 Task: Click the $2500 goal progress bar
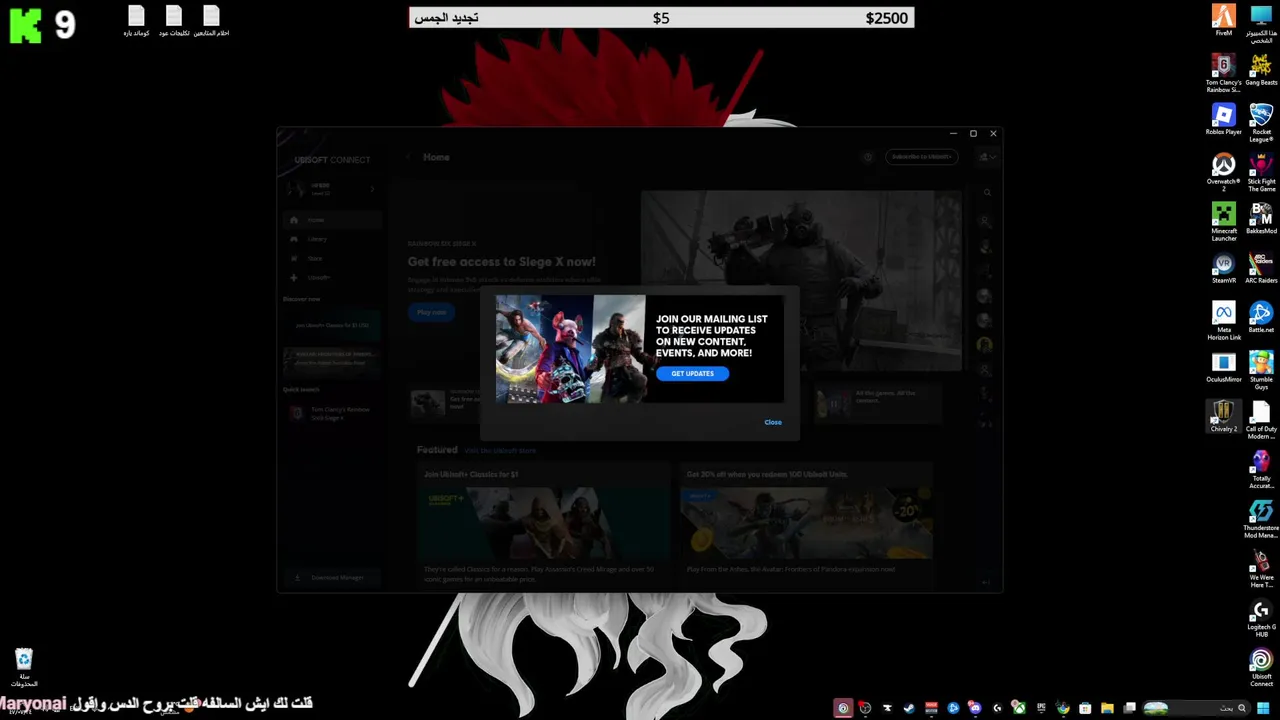661,18
